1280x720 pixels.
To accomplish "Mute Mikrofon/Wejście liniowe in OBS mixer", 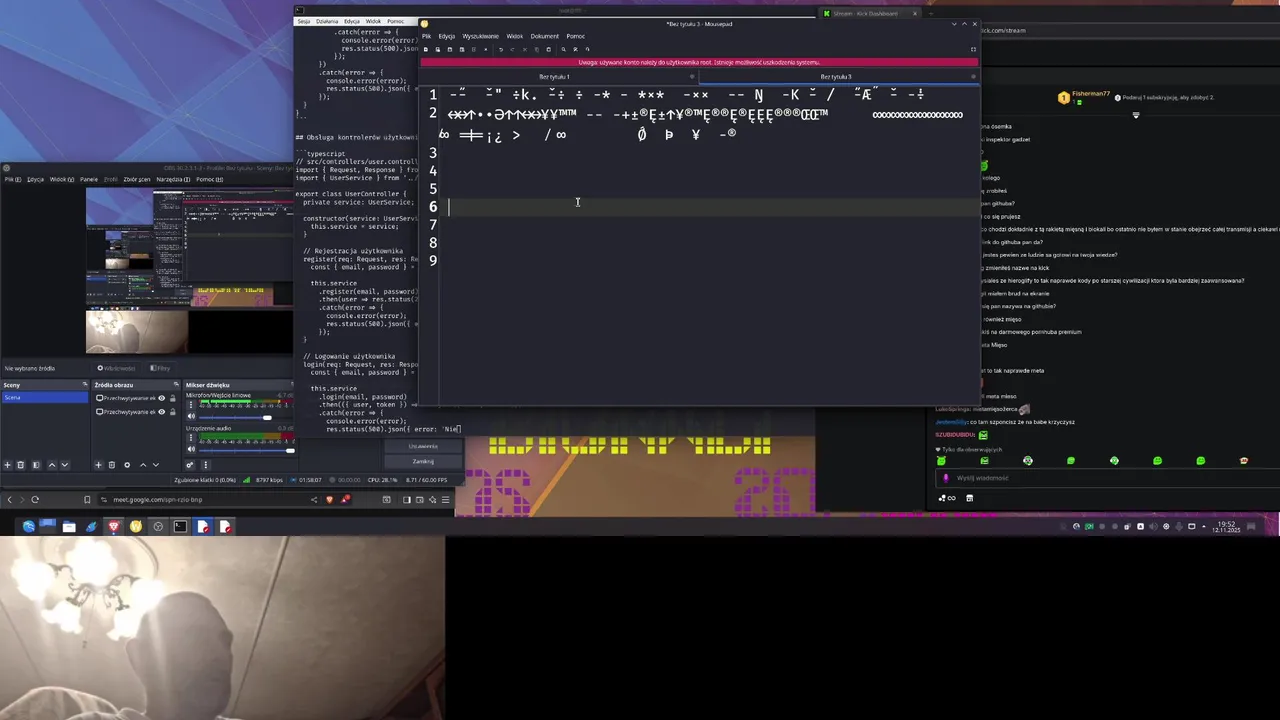I will coord(191,416).
